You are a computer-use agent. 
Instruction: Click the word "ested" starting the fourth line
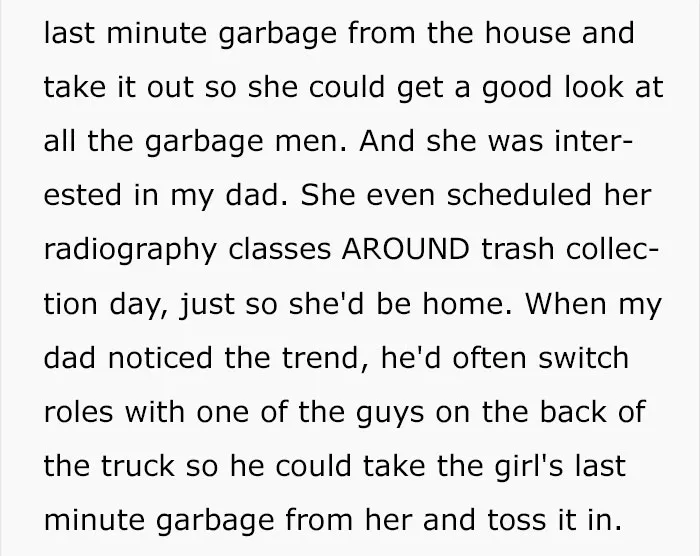(x=83, y=195)
